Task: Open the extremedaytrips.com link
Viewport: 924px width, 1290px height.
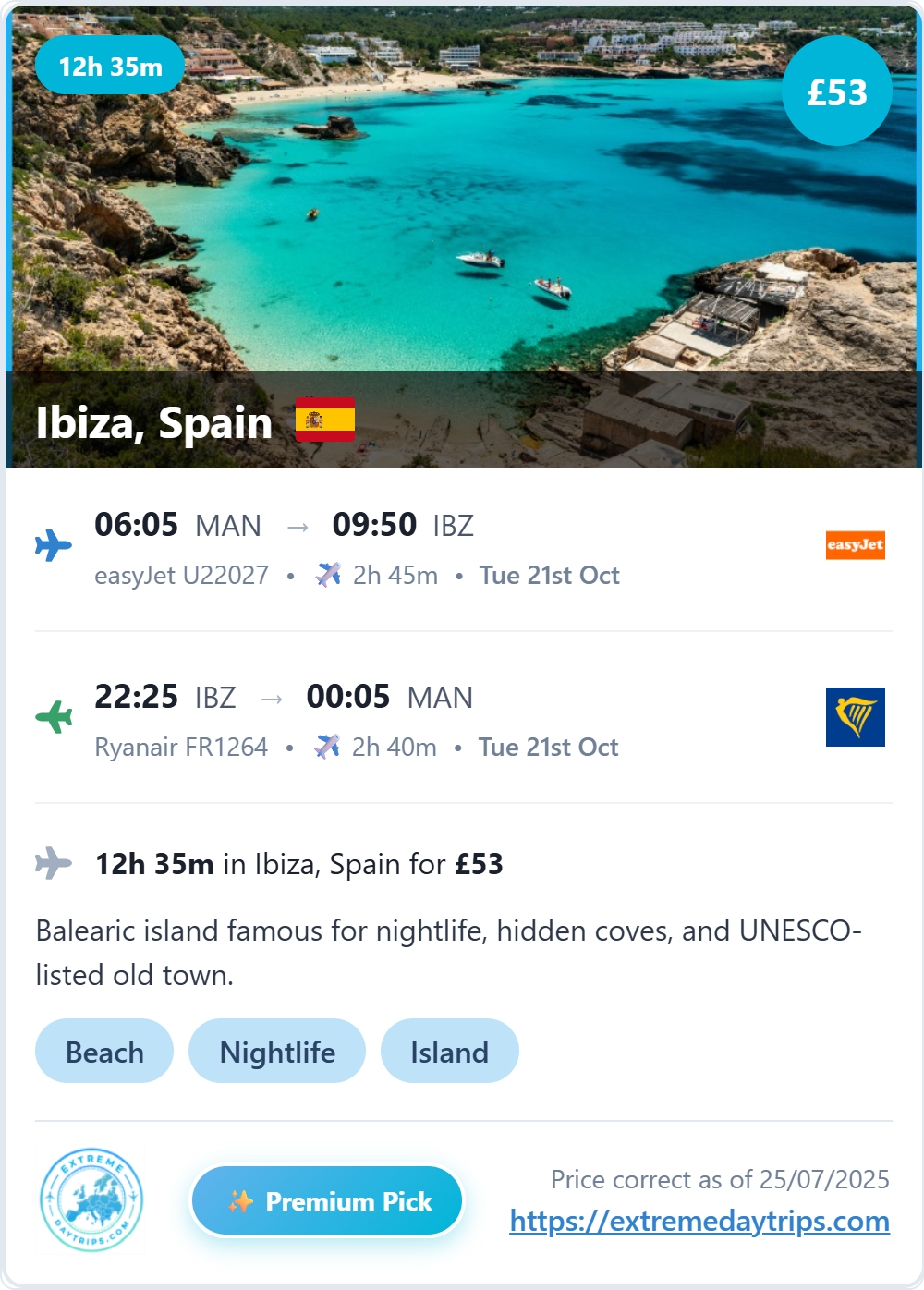Action: coord(699,1222)
